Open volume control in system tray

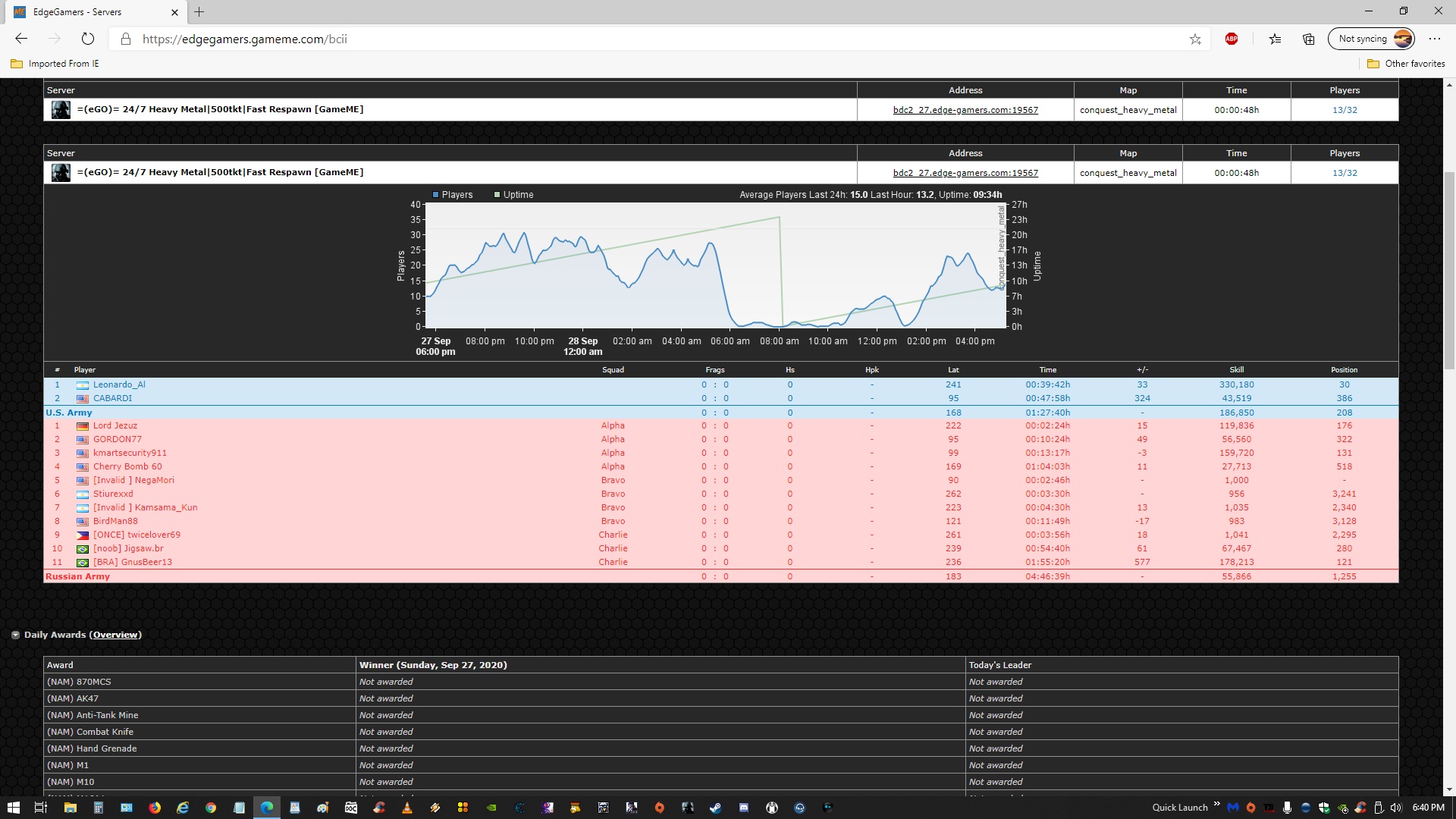point(1396,808)
